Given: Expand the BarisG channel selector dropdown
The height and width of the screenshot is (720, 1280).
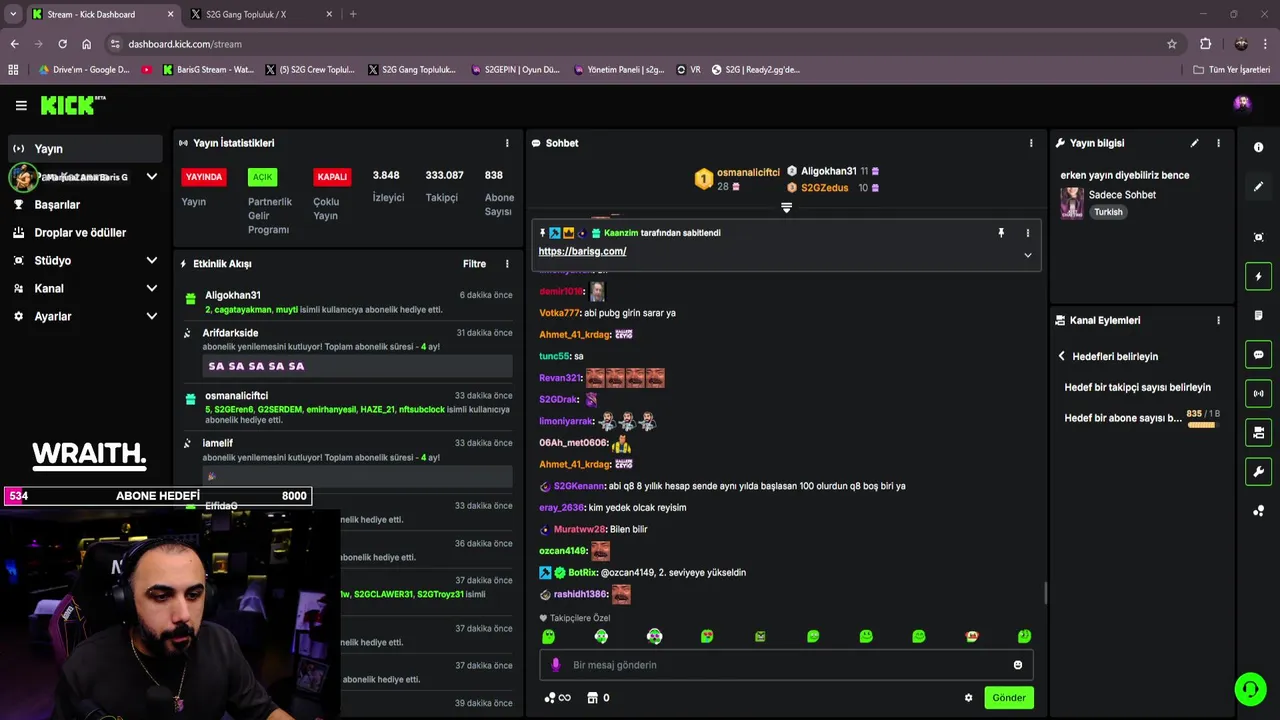Looking at the screenshot, I should 151,177.
